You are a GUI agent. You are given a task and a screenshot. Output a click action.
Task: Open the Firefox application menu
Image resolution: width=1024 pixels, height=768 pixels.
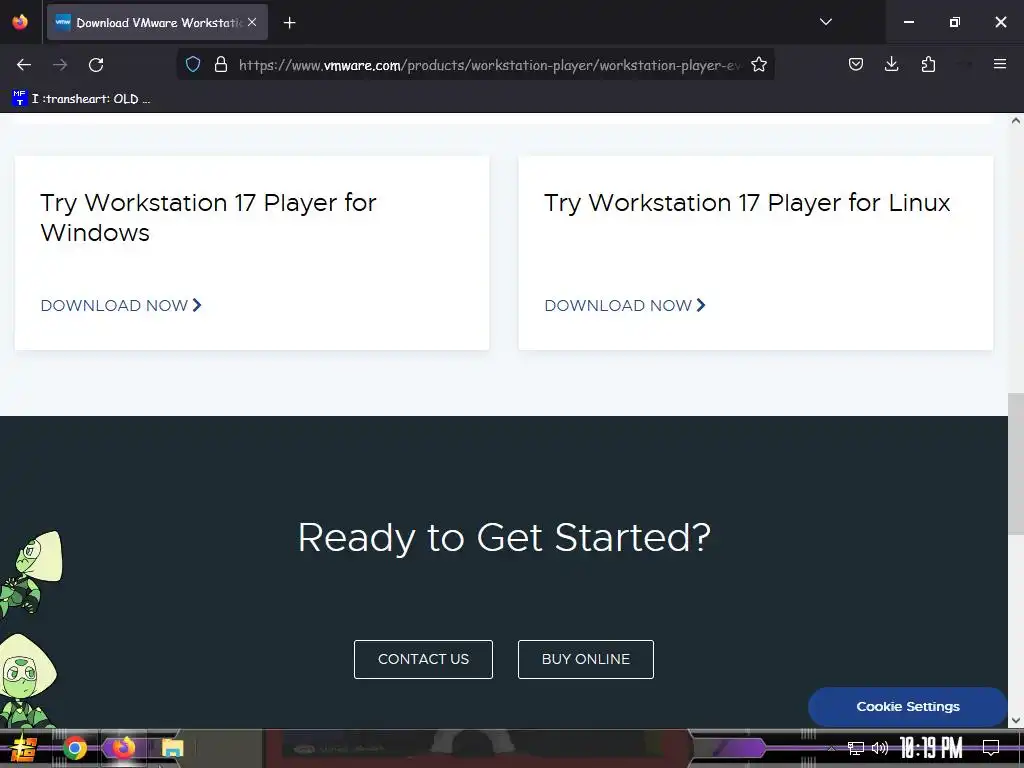[x=999, y=64]
